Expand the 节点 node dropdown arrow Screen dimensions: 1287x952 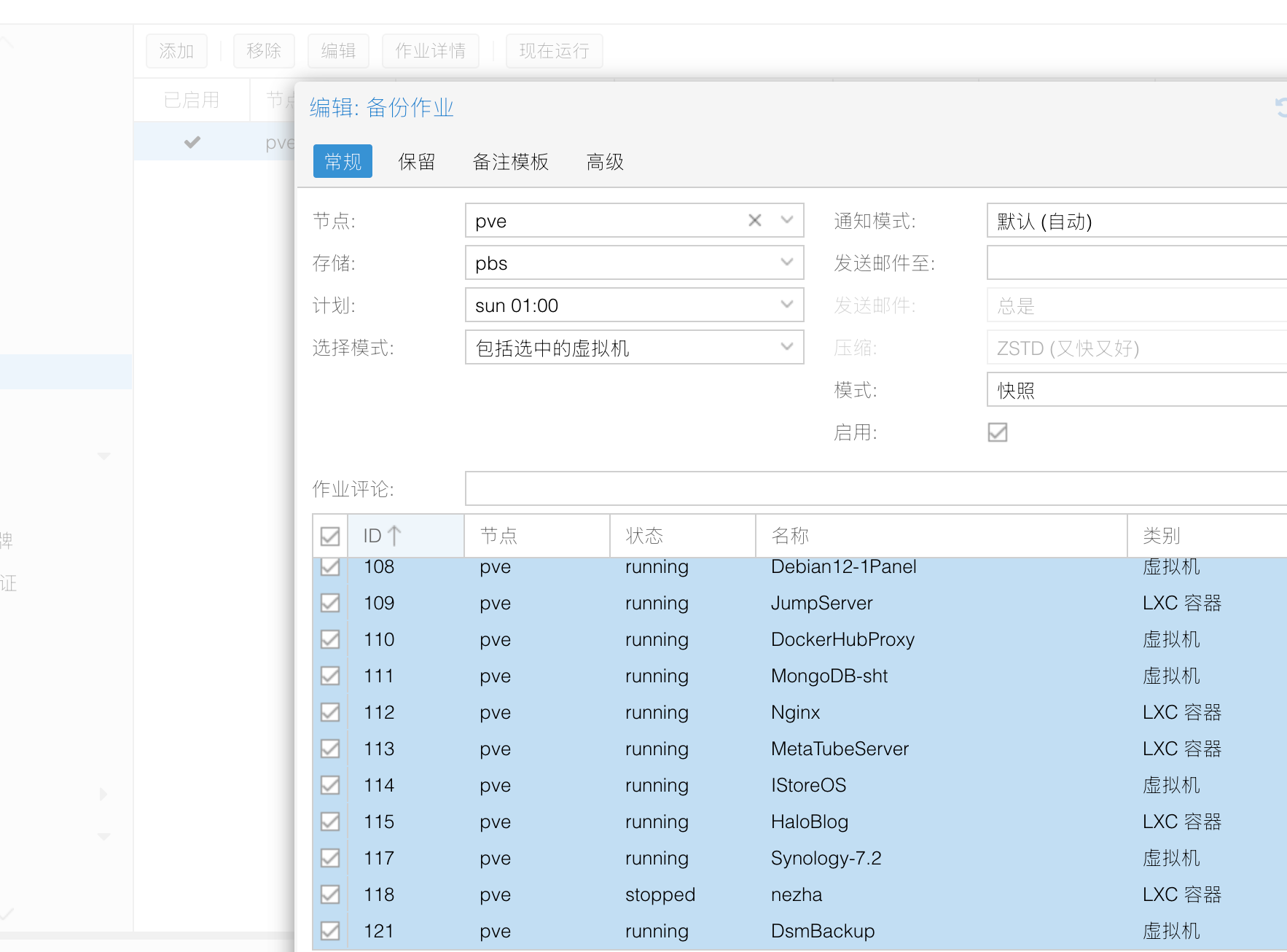click(x=787, y=220)
